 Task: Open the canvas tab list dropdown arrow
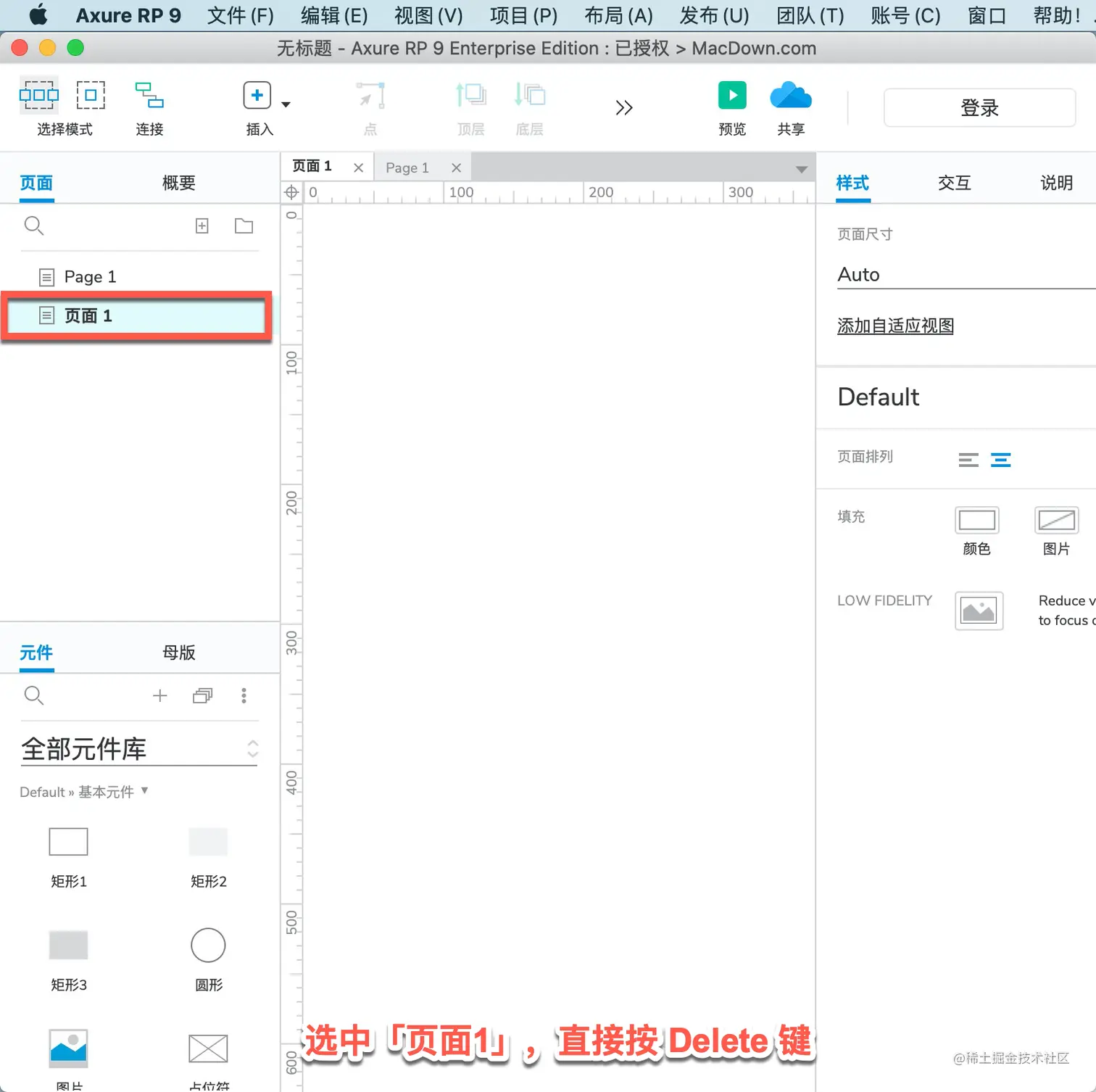[x=801, y=169]
